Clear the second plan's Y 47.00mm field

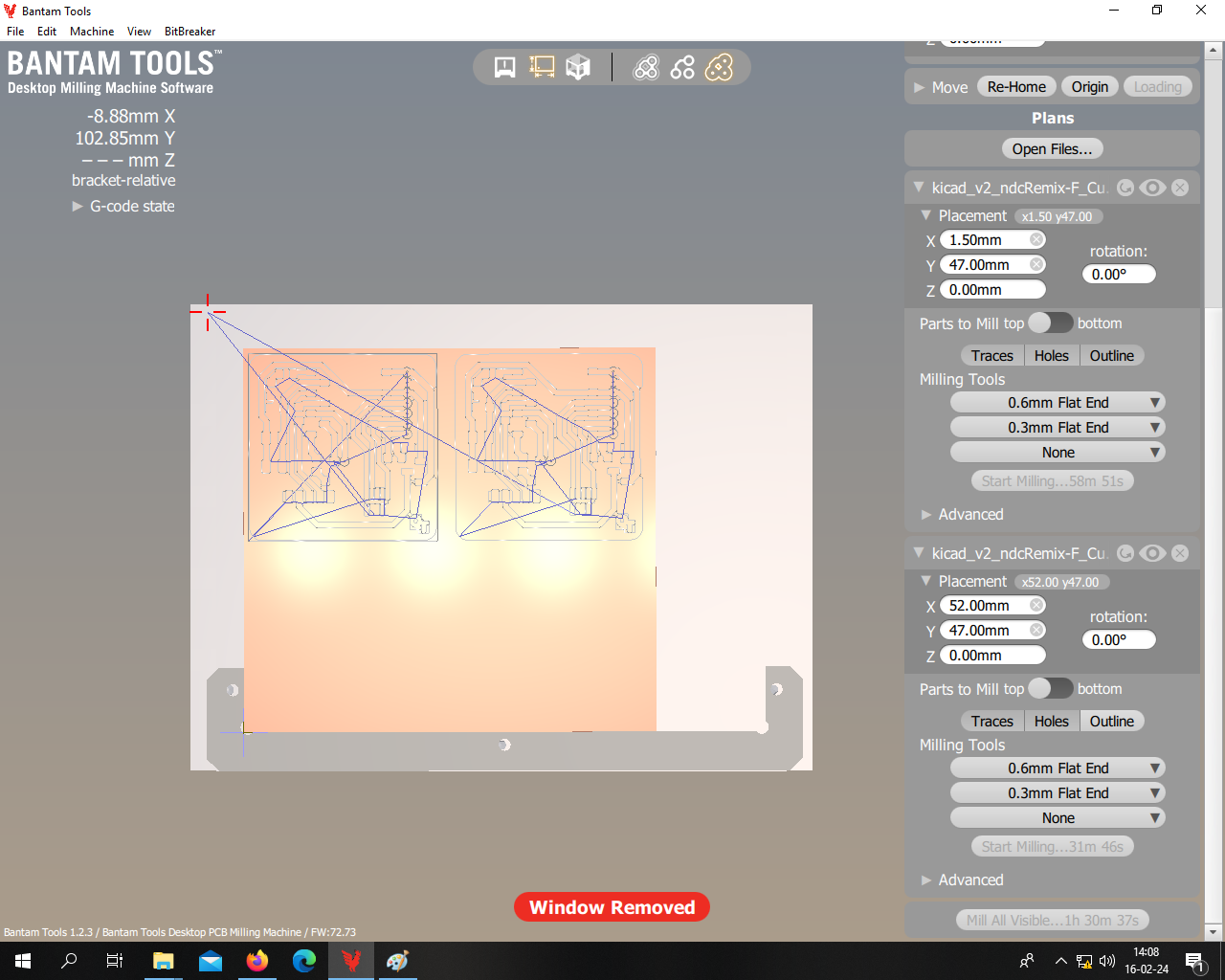coord(1036,631)
